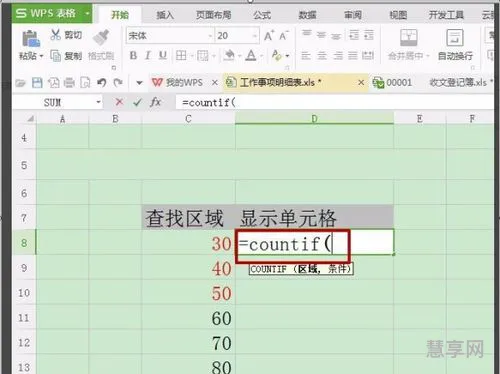Switch to the 开始 (Home) ribbon tab

coord(120,15)
